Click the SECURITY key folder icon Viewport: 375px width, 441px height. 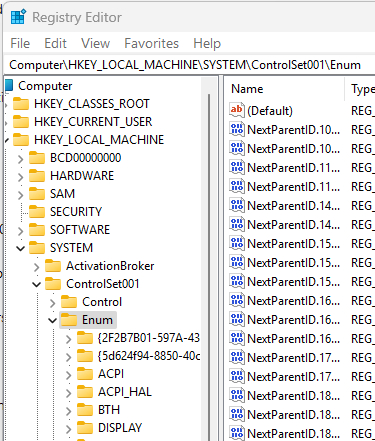click(x=37, y=212)
